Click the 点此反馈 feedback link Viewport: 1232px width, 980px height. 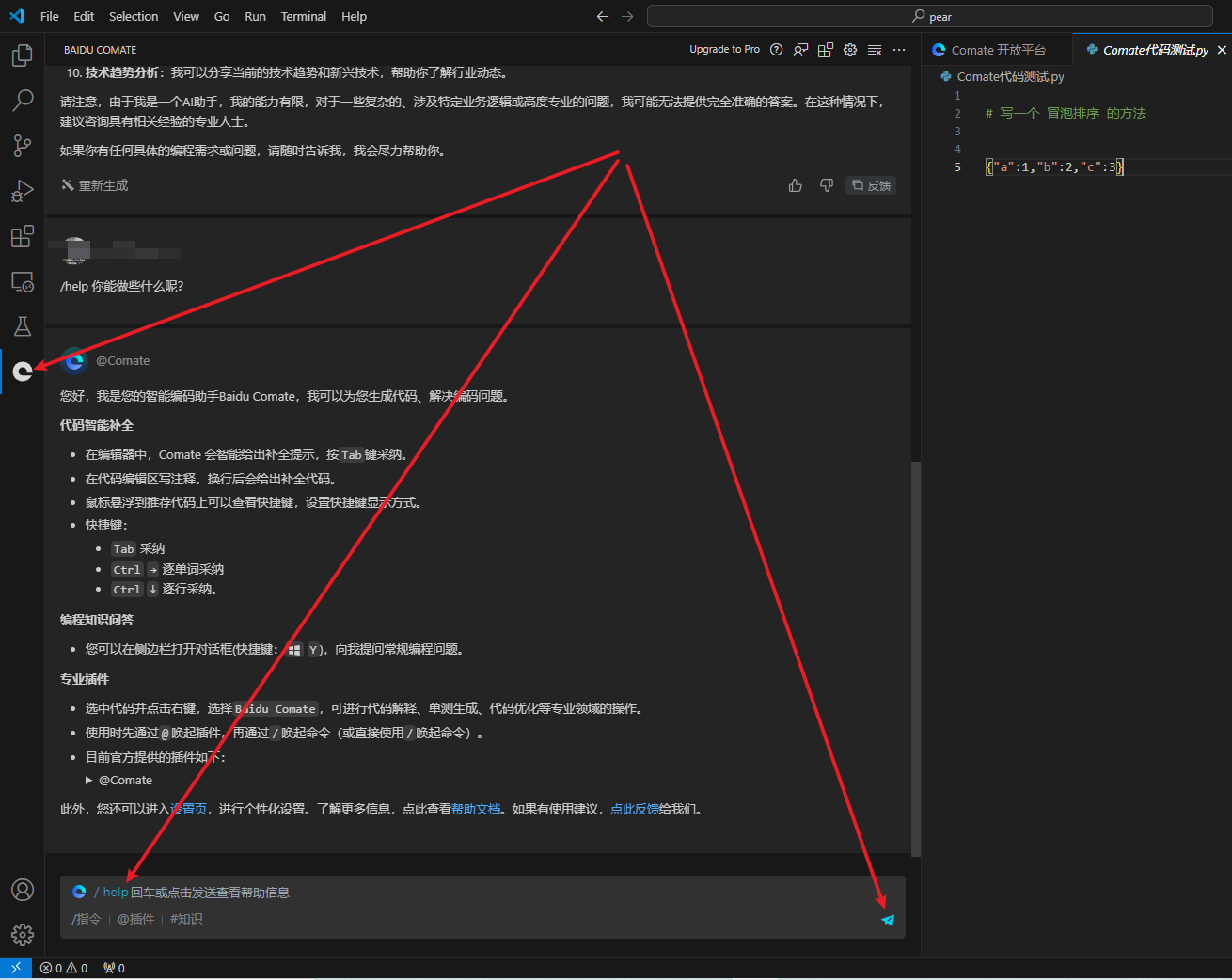coord(635,809)
